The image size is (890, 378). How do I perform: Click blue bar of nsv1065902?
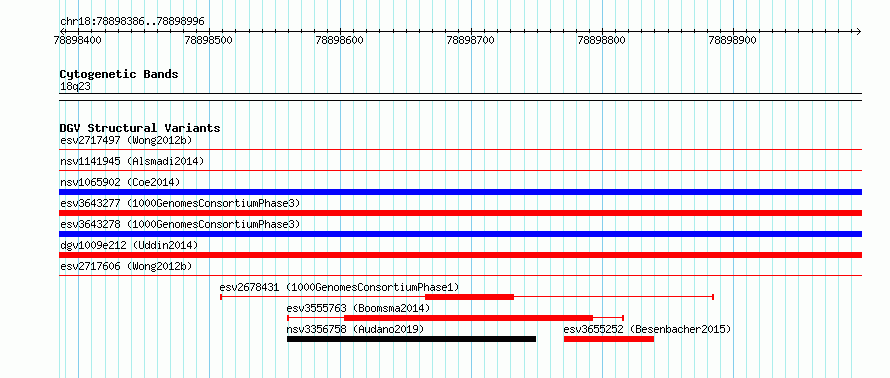click(461, 192)
